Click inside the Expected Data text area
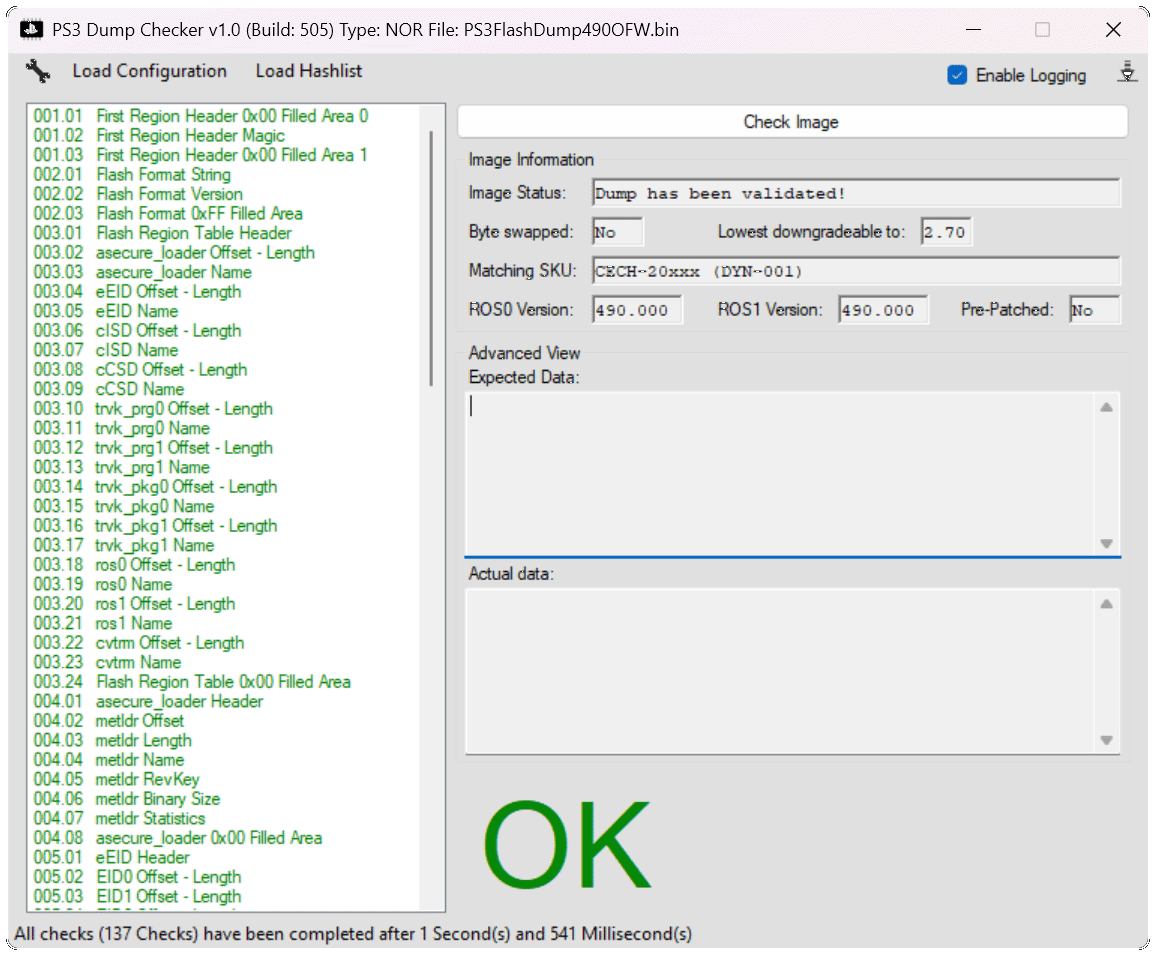The height and width of the screenshot is (958, 1159). [x=780, y=470]
